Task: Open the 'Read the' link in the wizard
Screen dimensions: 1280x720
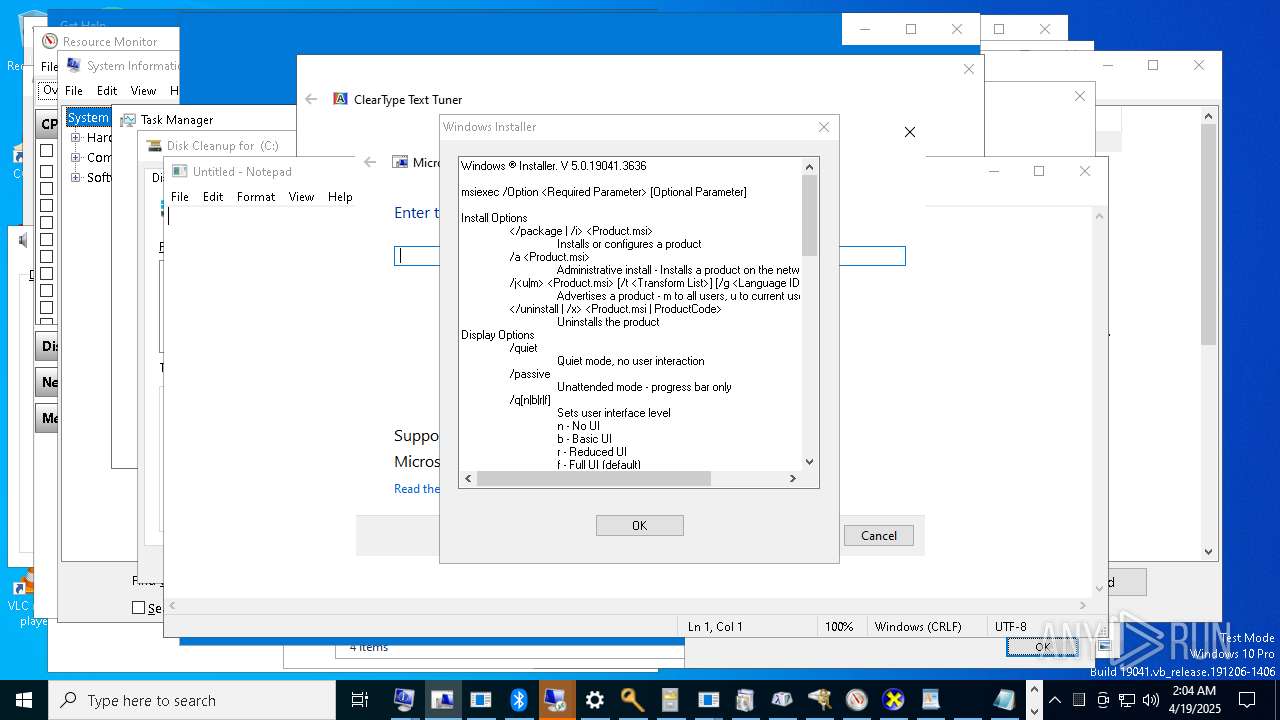Action: point(416,488)
